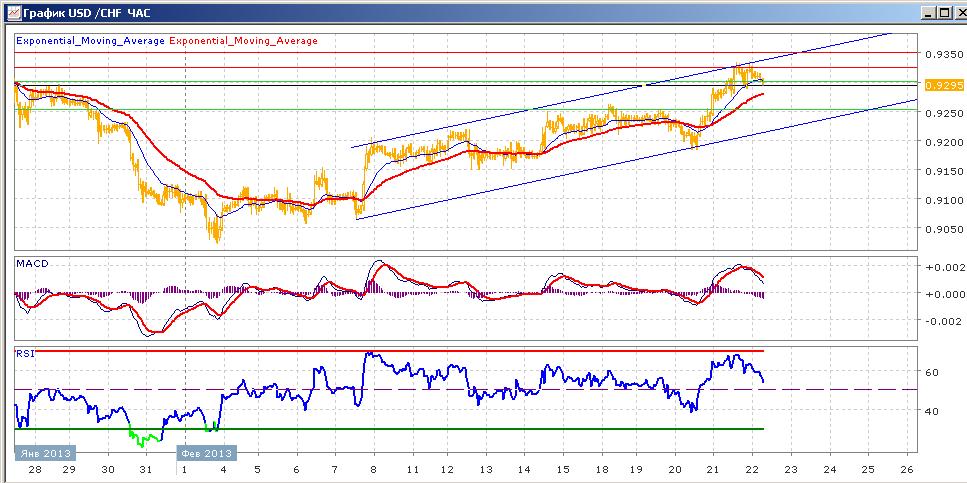Click the 60 level on RSI scale

pyautogui.click(x=931, y=373)
